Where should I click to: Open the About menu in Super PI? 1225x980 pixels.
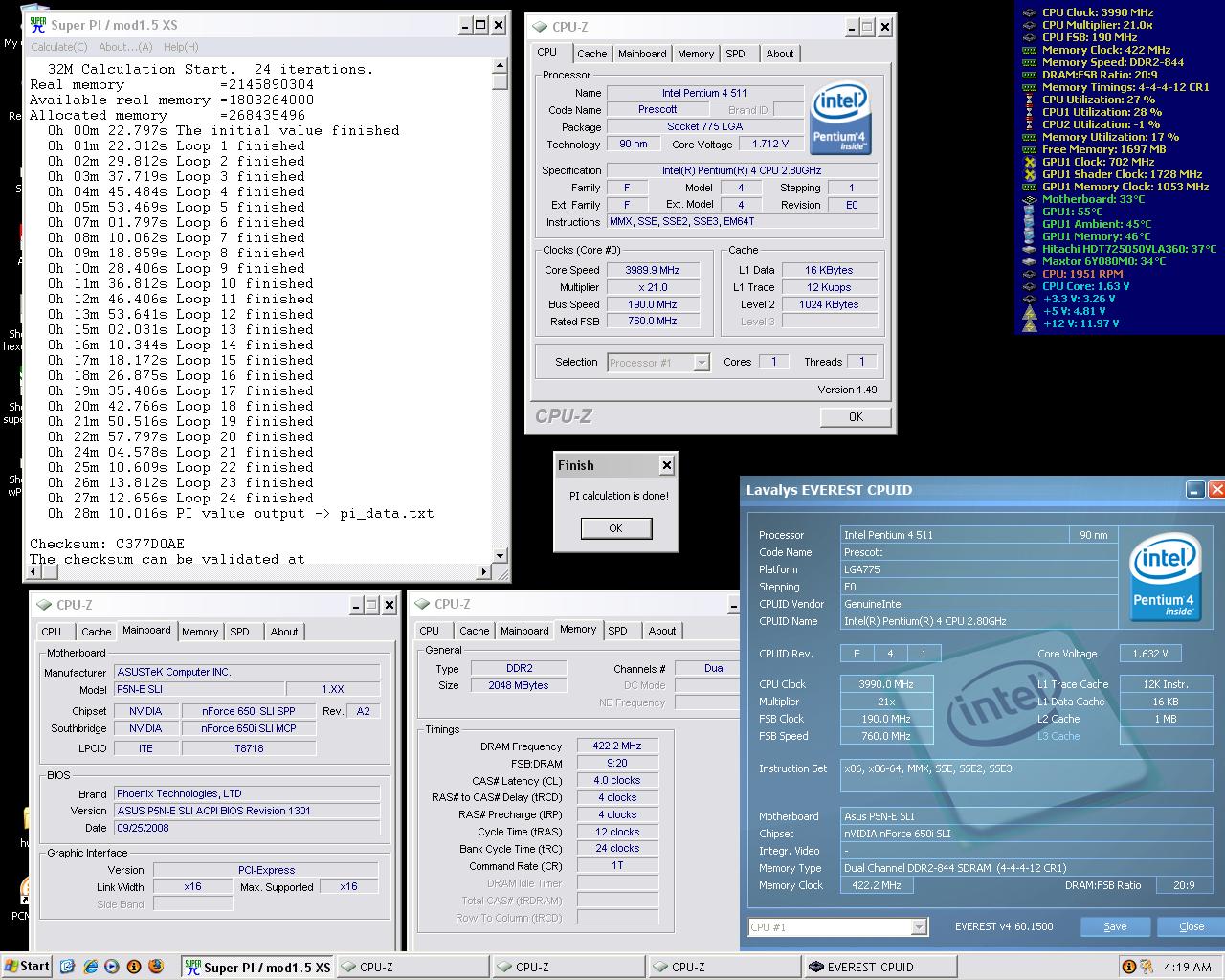point(125,47)
